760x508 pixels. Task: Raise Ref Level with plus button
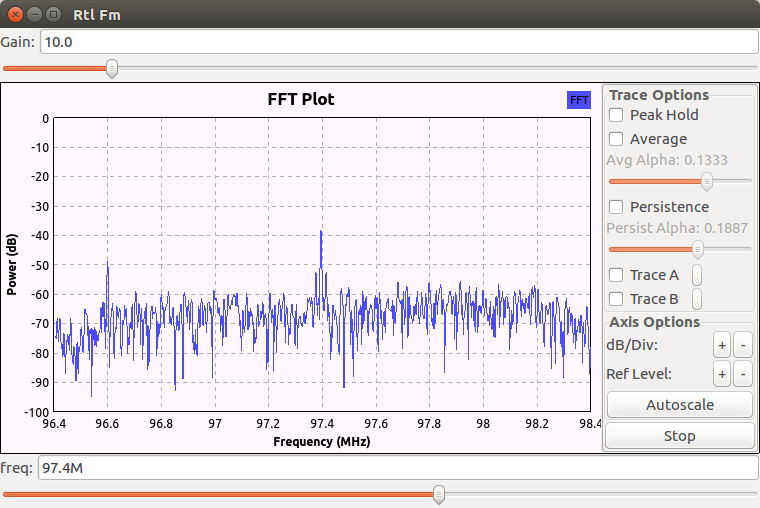(x=722, y=374)
